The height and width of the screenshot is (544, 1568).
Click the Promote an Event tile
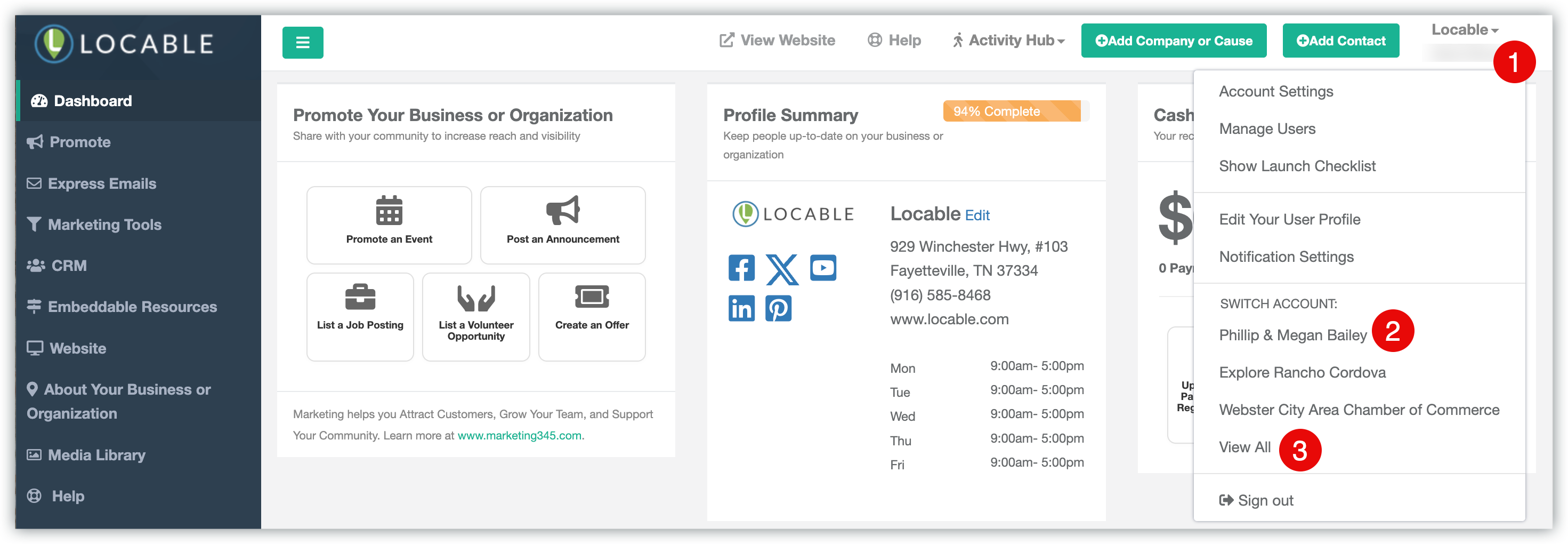tap(389, 225)
